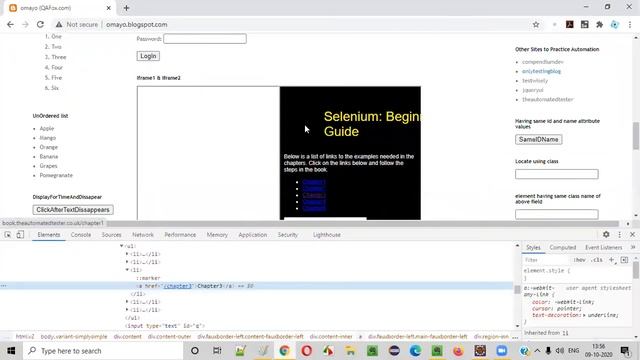Screen dimensions: 640x360
Task: Open the Network tab
Action: (x=143, y=235)
